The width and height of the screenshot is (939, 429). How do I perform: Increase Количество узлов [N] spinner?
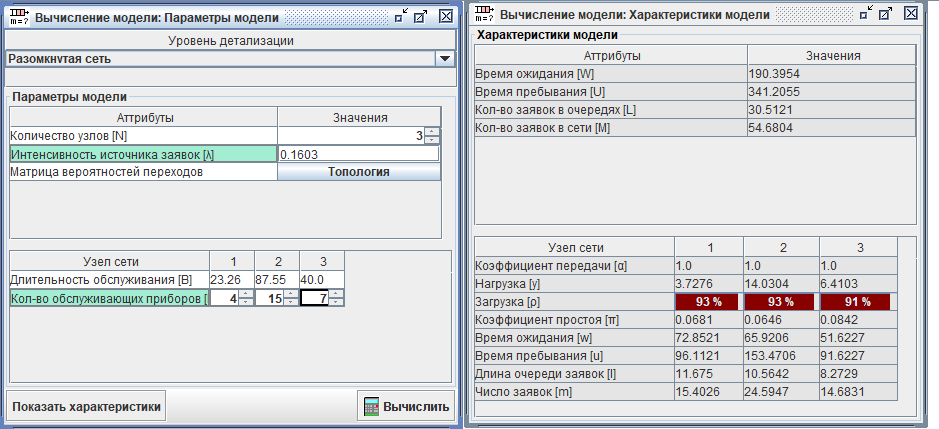click(x=433, y=132)
